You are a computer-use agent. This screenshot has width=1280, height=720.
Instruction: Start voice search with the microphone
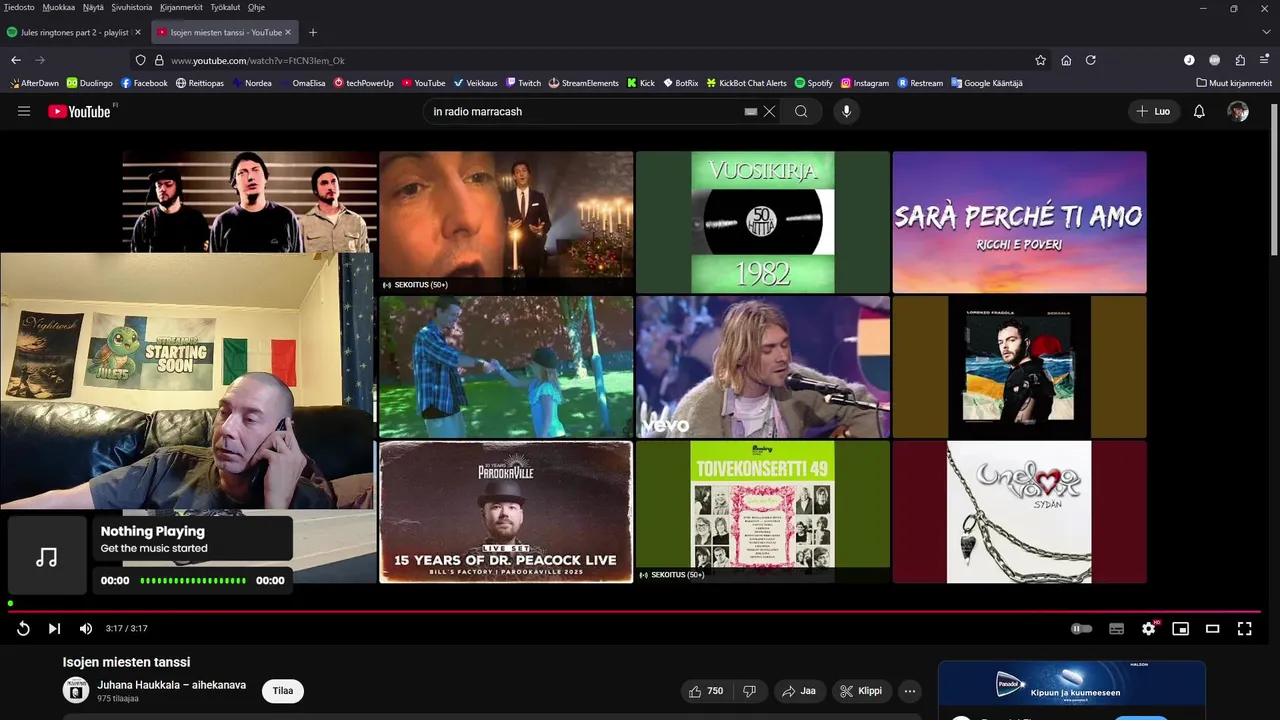846,111
